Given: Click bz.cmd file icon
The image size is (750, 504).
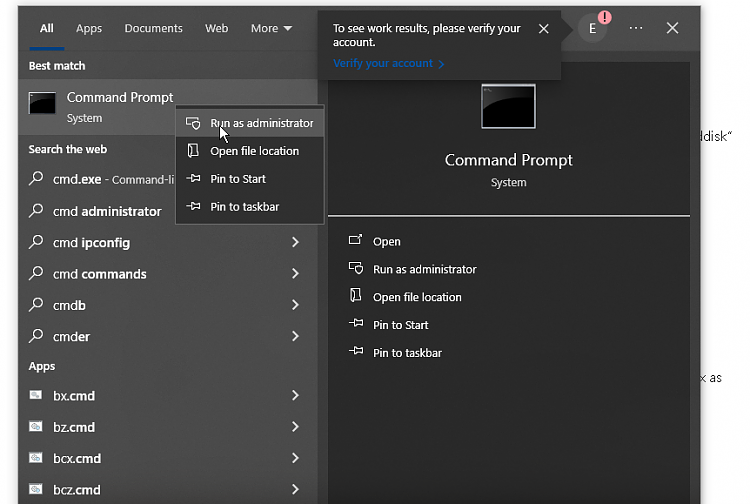Looking at the screenshot, I should click(x=36, y=426).
